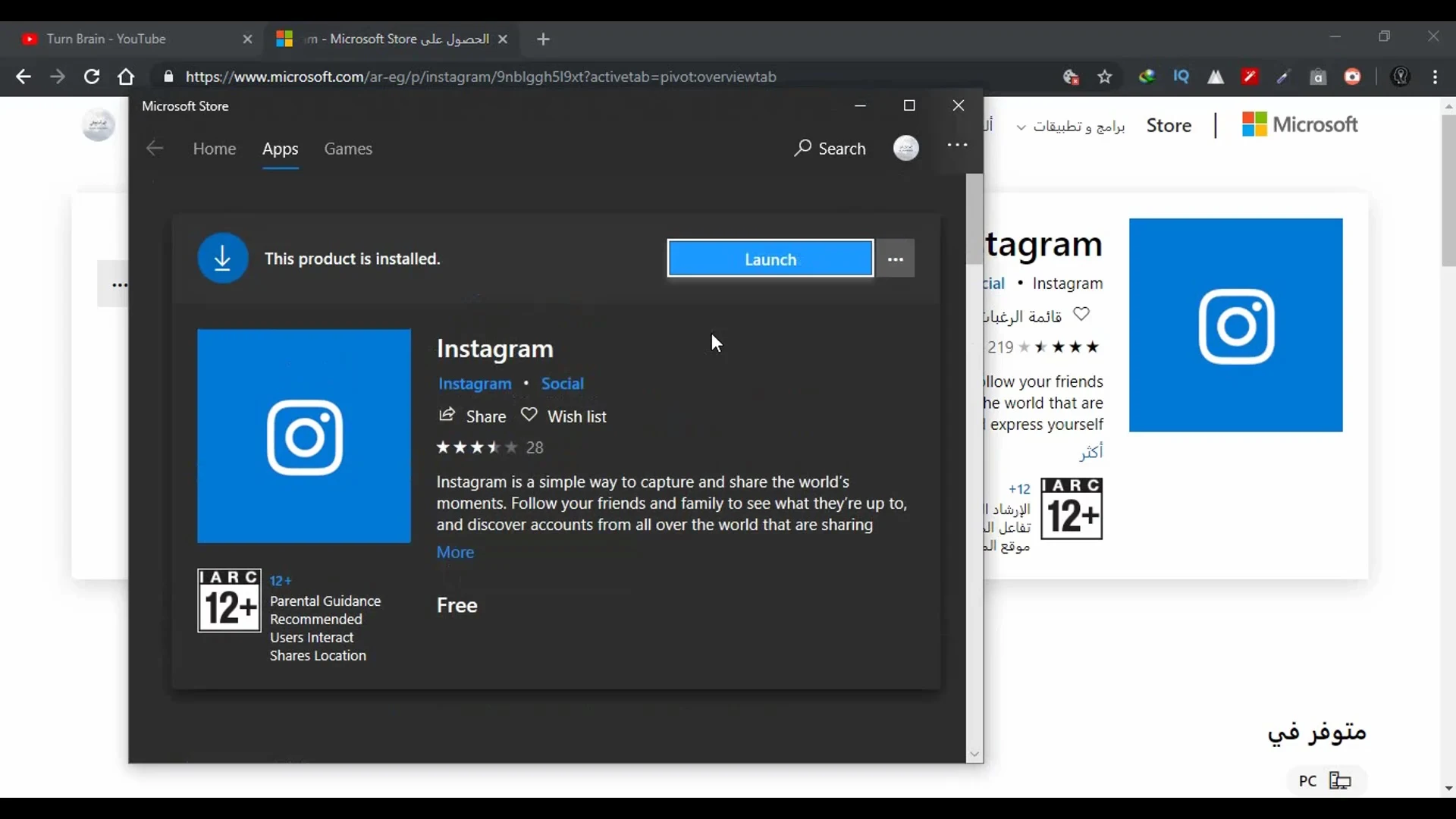Image resolution: width=1456 pixels, height=819 pixels.
Task: Open the Store see-more ellipsis menu
Action: coord(958,145)
